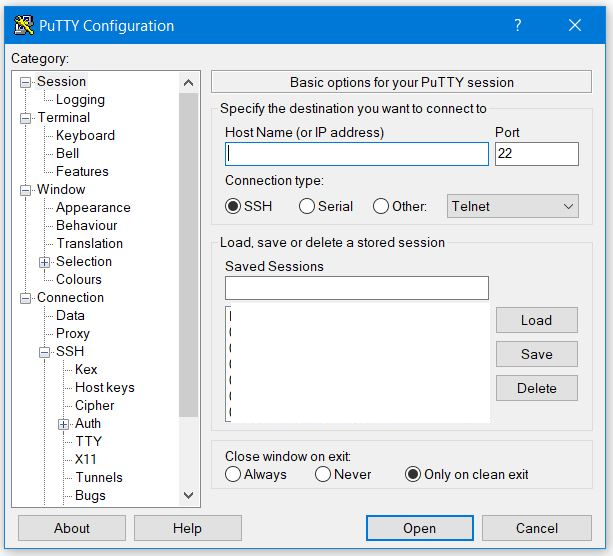613x556 pixels.
Task: Click the category tree scroll up arrow
Action: [189, 83]
